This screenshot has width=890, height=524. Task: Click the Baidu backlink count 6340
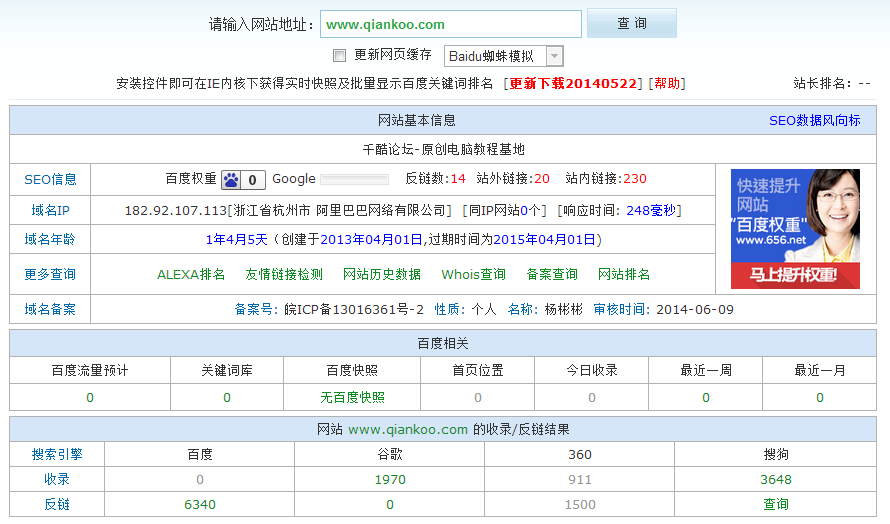[200, 505]
